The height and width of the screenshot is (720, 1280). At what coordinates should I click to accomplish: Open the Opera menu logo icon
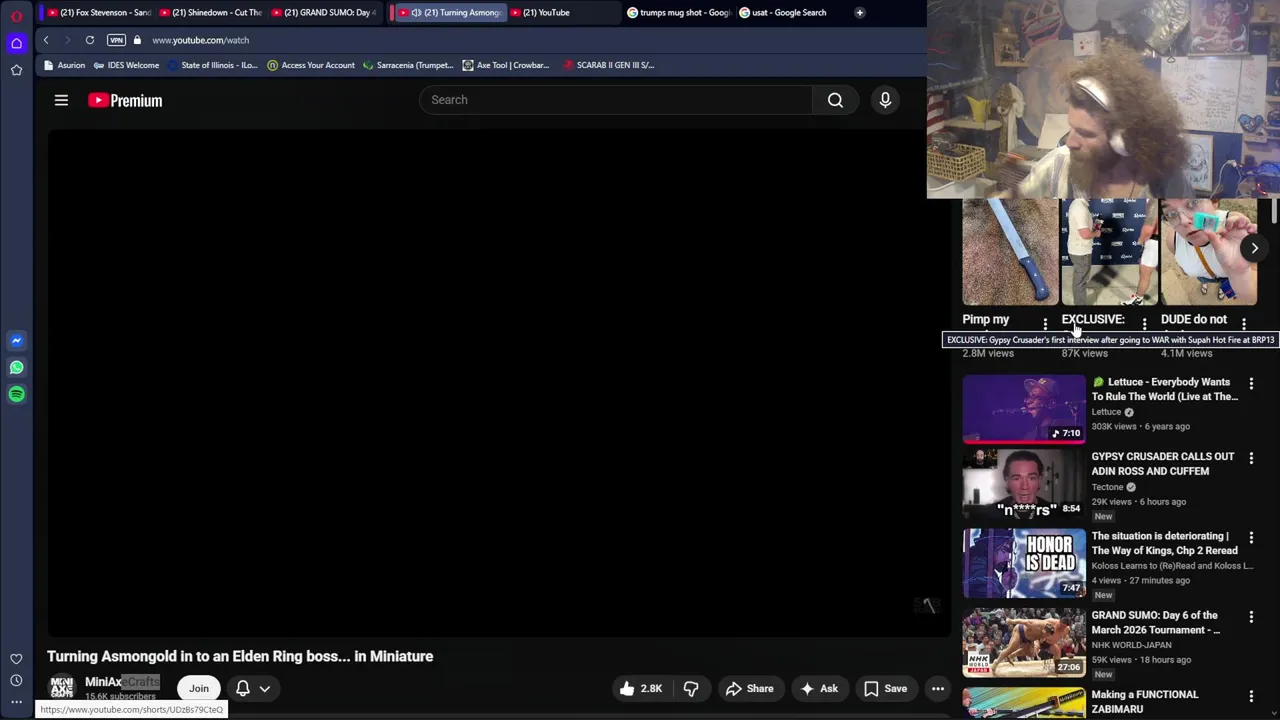pos(16,16)
